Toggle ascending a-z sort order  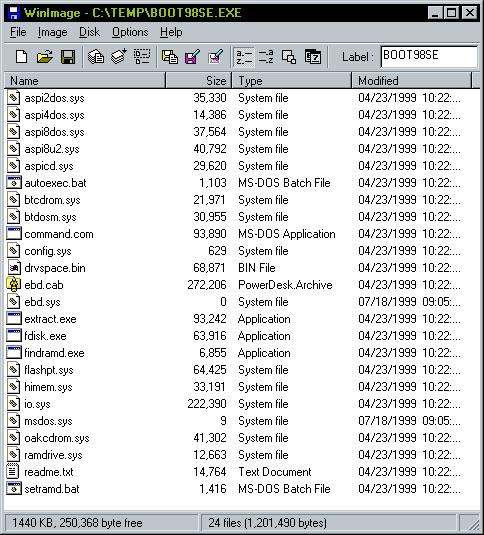click(244, 57)
